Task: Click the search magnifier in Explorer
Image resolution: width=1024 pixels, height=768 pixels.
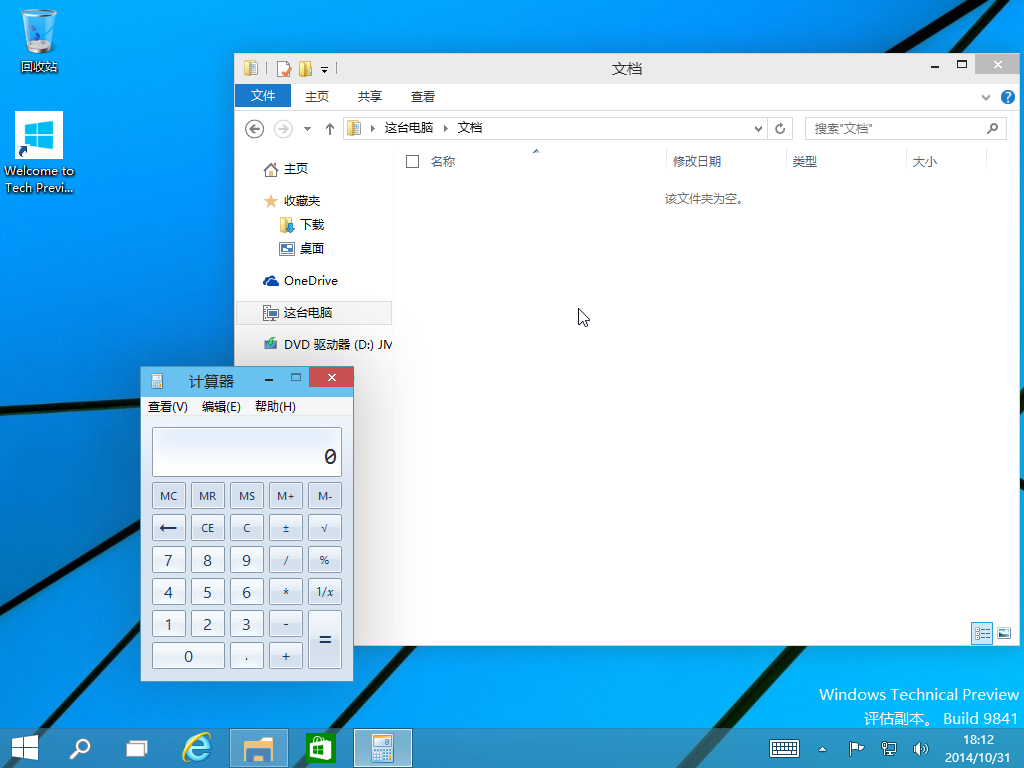Action: (993, 129)
